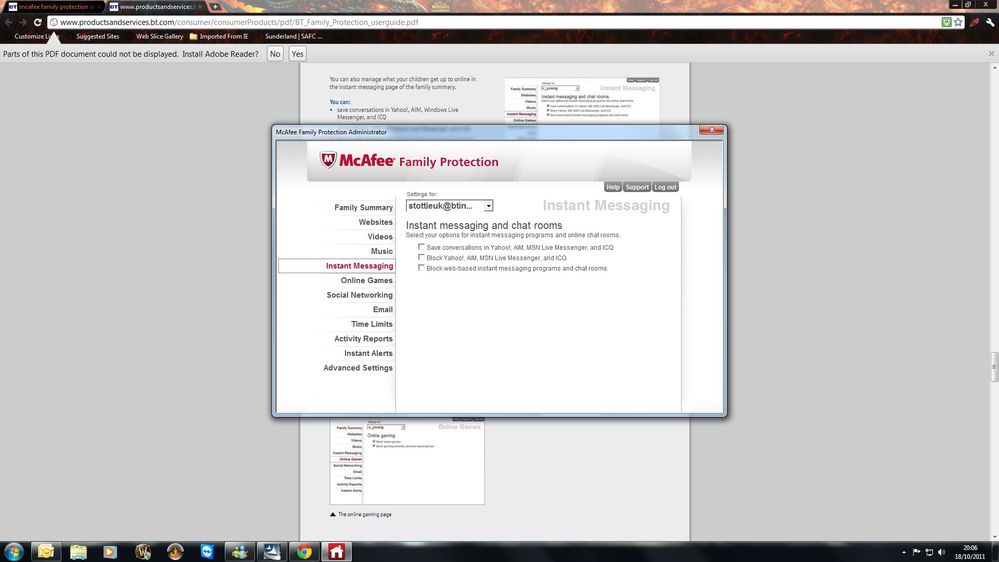
Task: Open Advanced Settings in McAfee sidebar
Action: [357, 368]
